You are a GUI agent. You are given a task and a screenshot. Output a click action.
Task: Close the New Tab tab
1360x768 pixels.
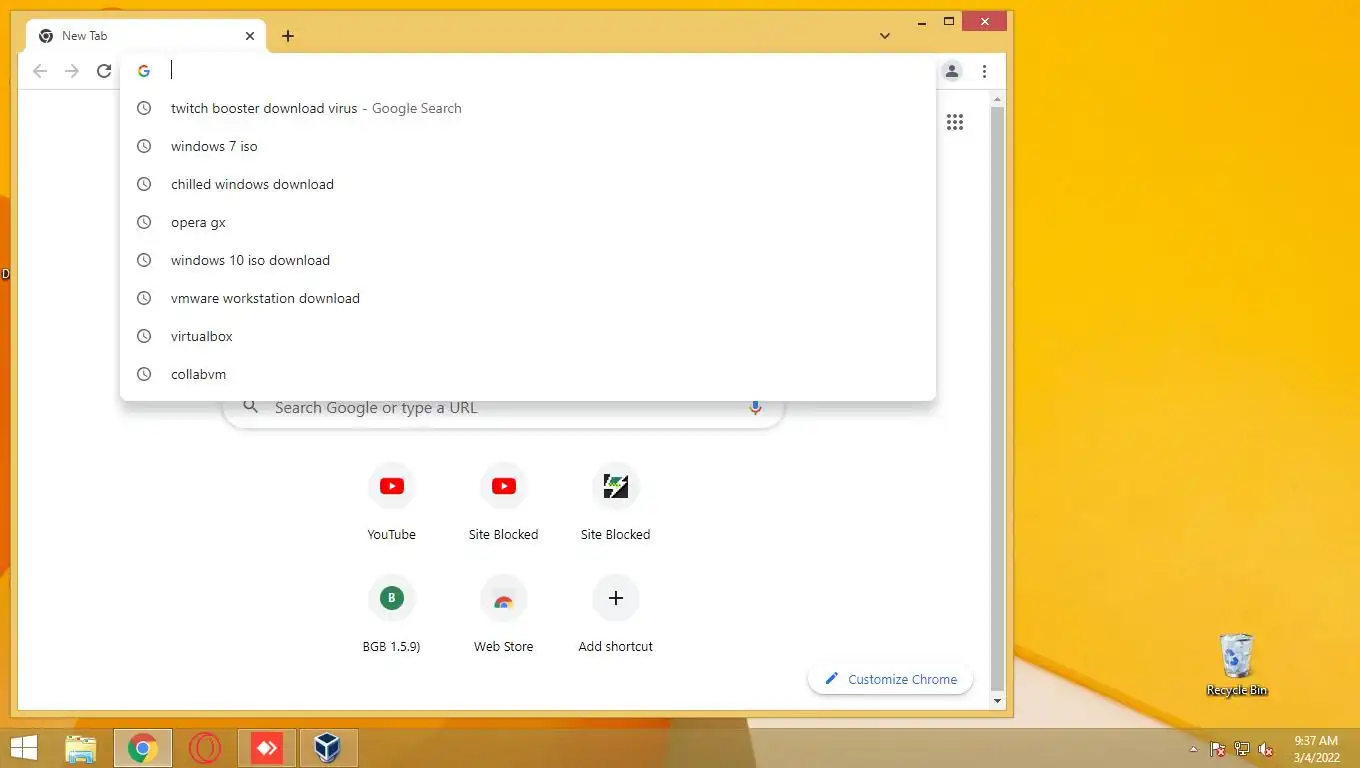coord(250,36)
